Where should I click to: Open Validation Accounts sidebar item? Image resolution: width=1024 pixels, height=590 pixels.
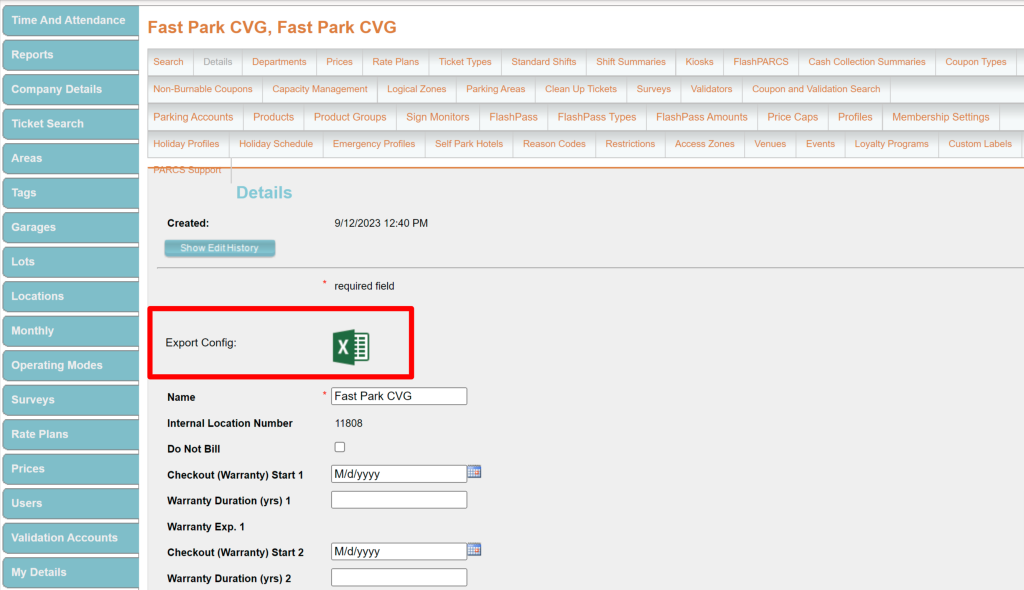(71, 538)
